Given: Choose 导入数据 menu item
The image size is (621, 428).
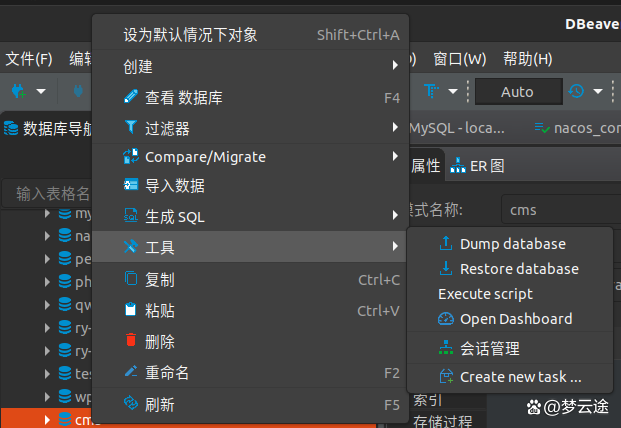Looking at the screenshot, I should [x=250, y=185].
